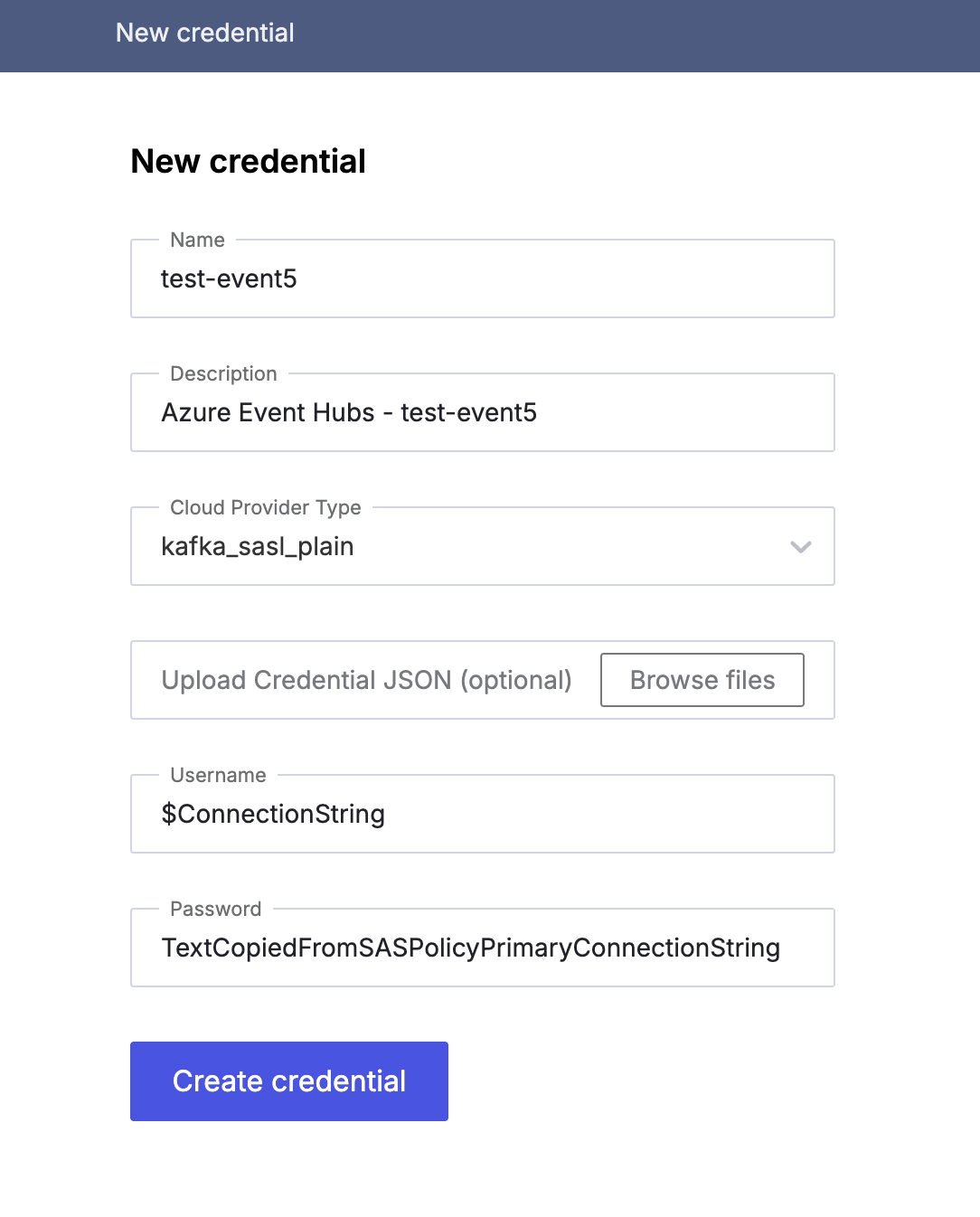The width and height of the screenshot is (980, 1217).
Task: Select the New credential title bar text
Action: coord(205,33)
